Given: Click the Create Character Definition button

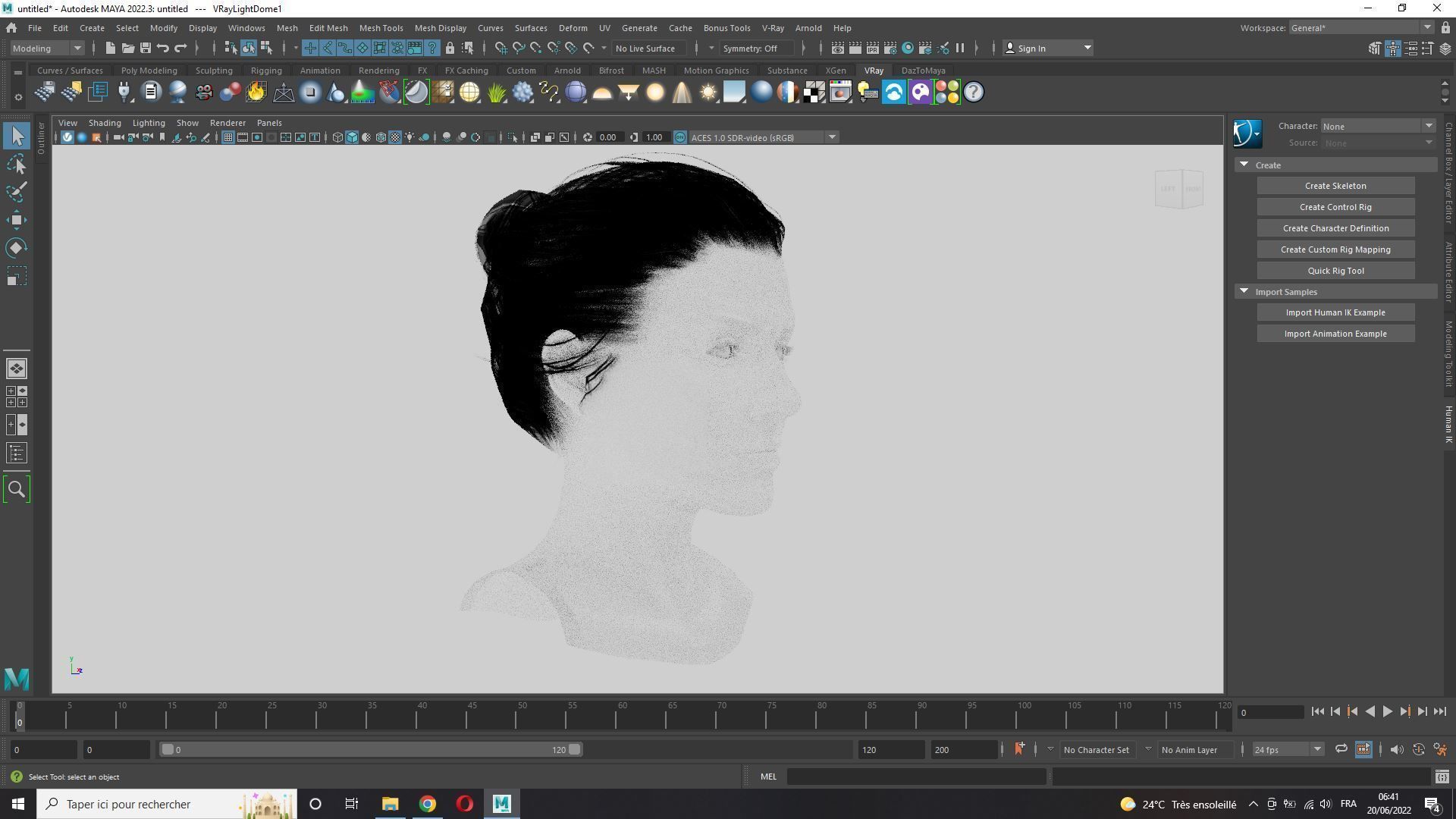Looking at the screenshot, I should [x=1335, y=228].
